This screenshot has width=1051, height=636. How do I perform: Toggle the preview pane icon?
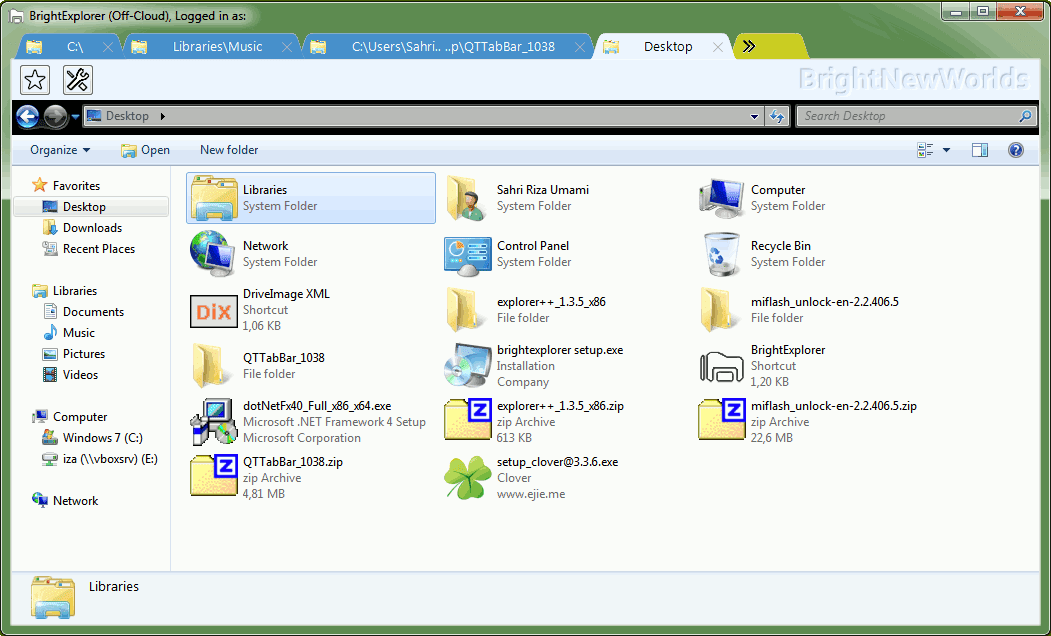point(980,150)
